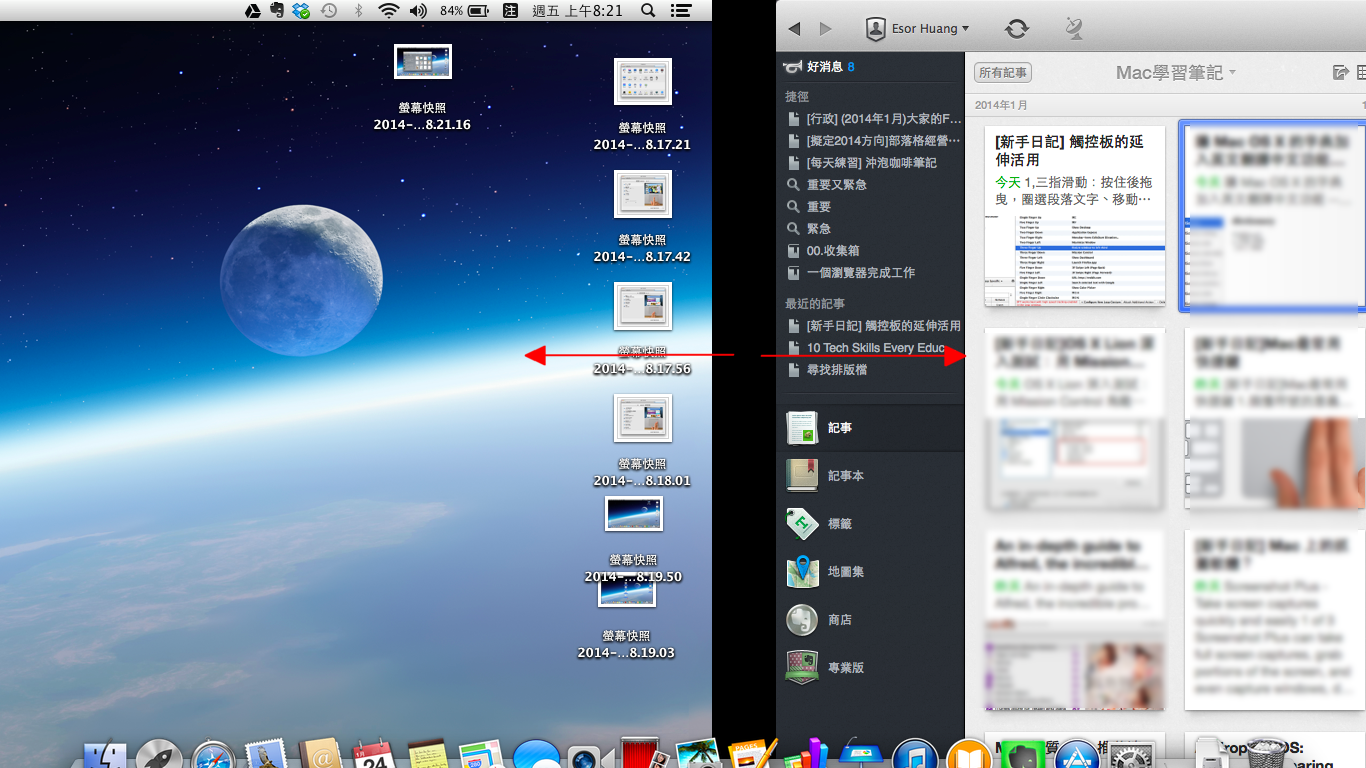The height and width of the screenshot is (768, 1366).
Task: Open the yellow Notes icon in the Dock
Action: click(428, 755)
